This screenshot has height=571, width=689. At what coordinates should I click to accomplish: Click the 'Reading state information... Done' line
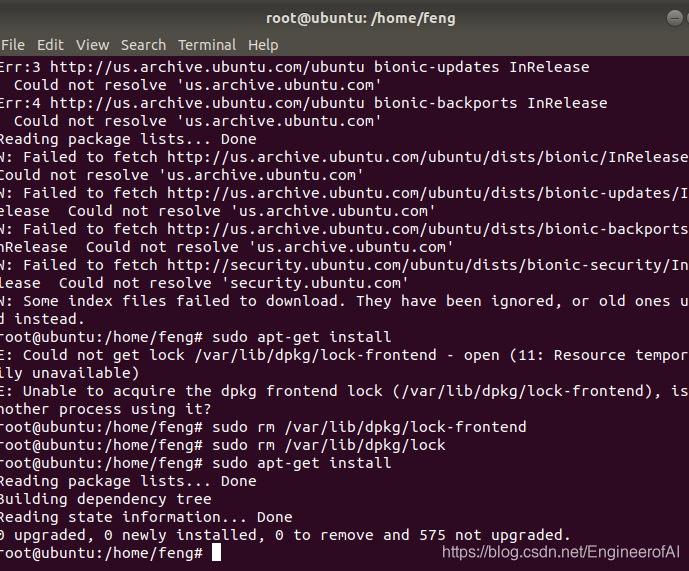pyautogui.click(x=146, y=517)
